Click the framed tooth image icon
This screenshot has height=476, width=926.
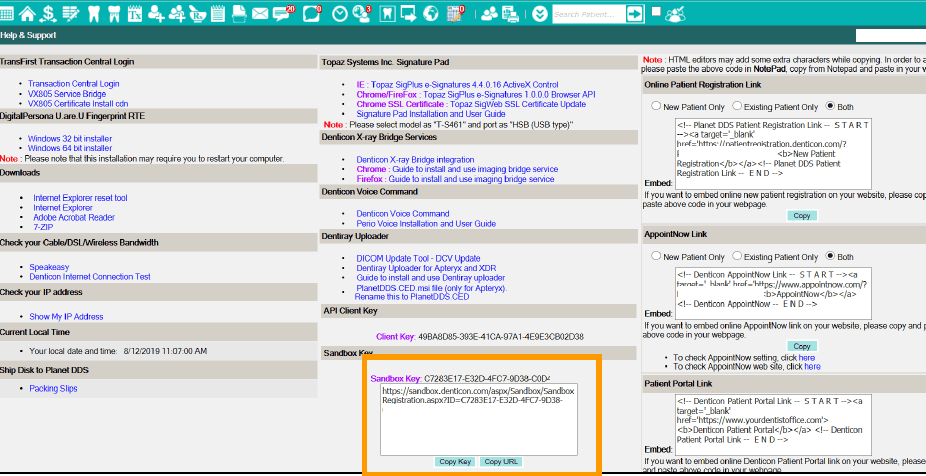pos(386,13)
